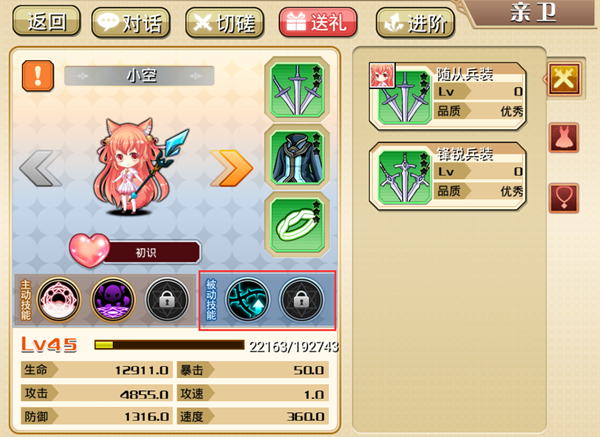Open the pink magic circle active skill
This screenshot has height=437, width=600.
coord(59,300)
